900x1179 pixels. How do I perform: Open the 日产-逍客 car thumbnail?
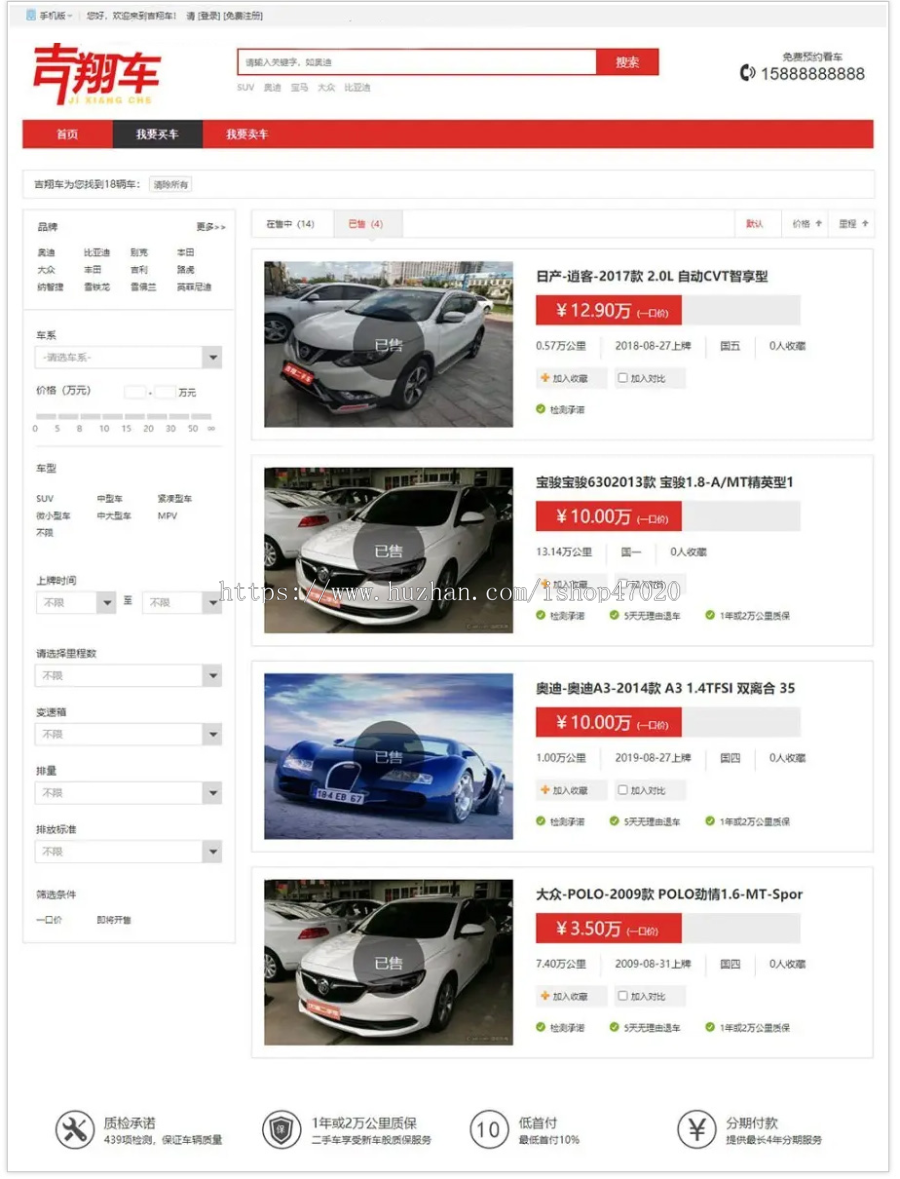point(389,344)
